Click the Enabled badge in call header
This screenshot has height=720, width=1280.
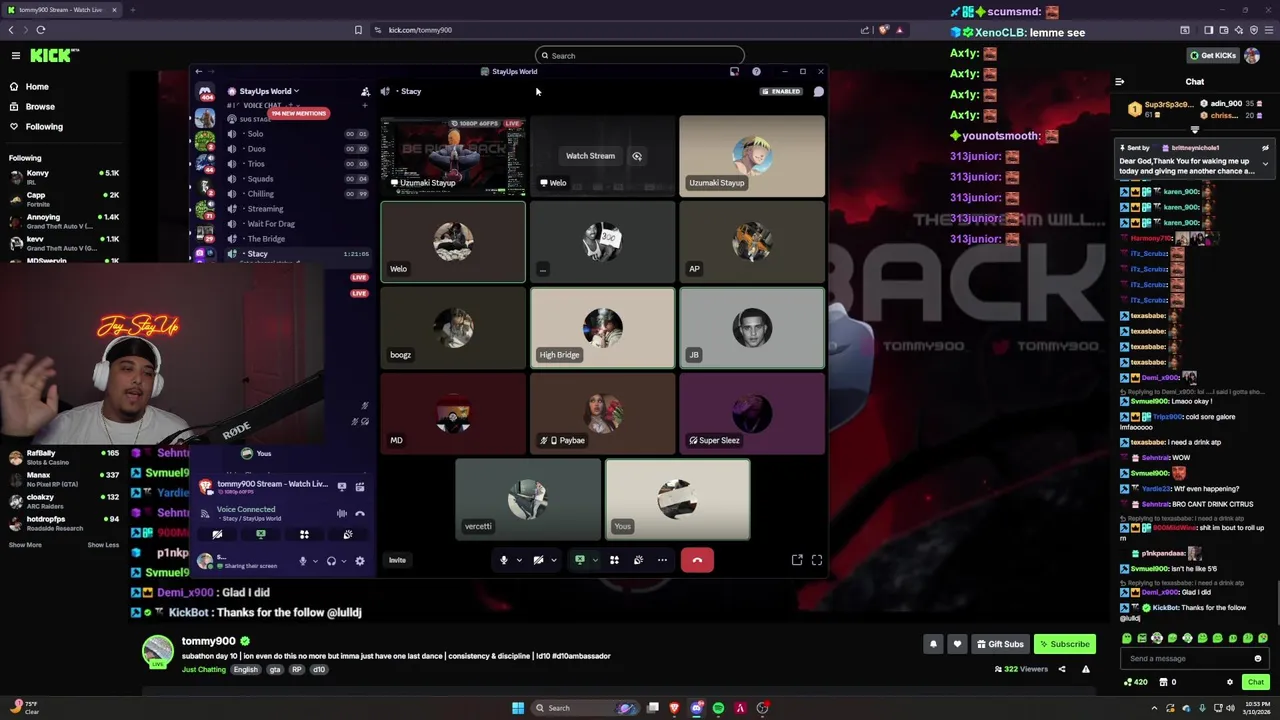click(x=780, y=91)
